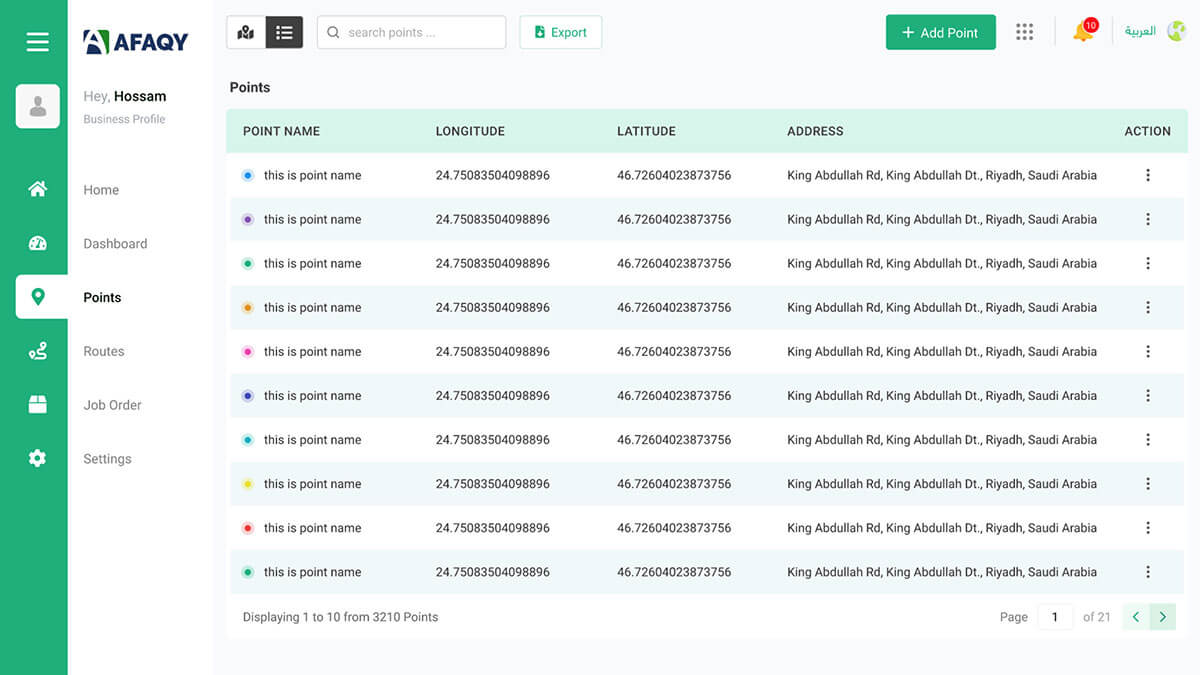Open Business Profile link
The height and width of the screenshot is (675, 1200).
pyautogui.click(x=124, y=119)
